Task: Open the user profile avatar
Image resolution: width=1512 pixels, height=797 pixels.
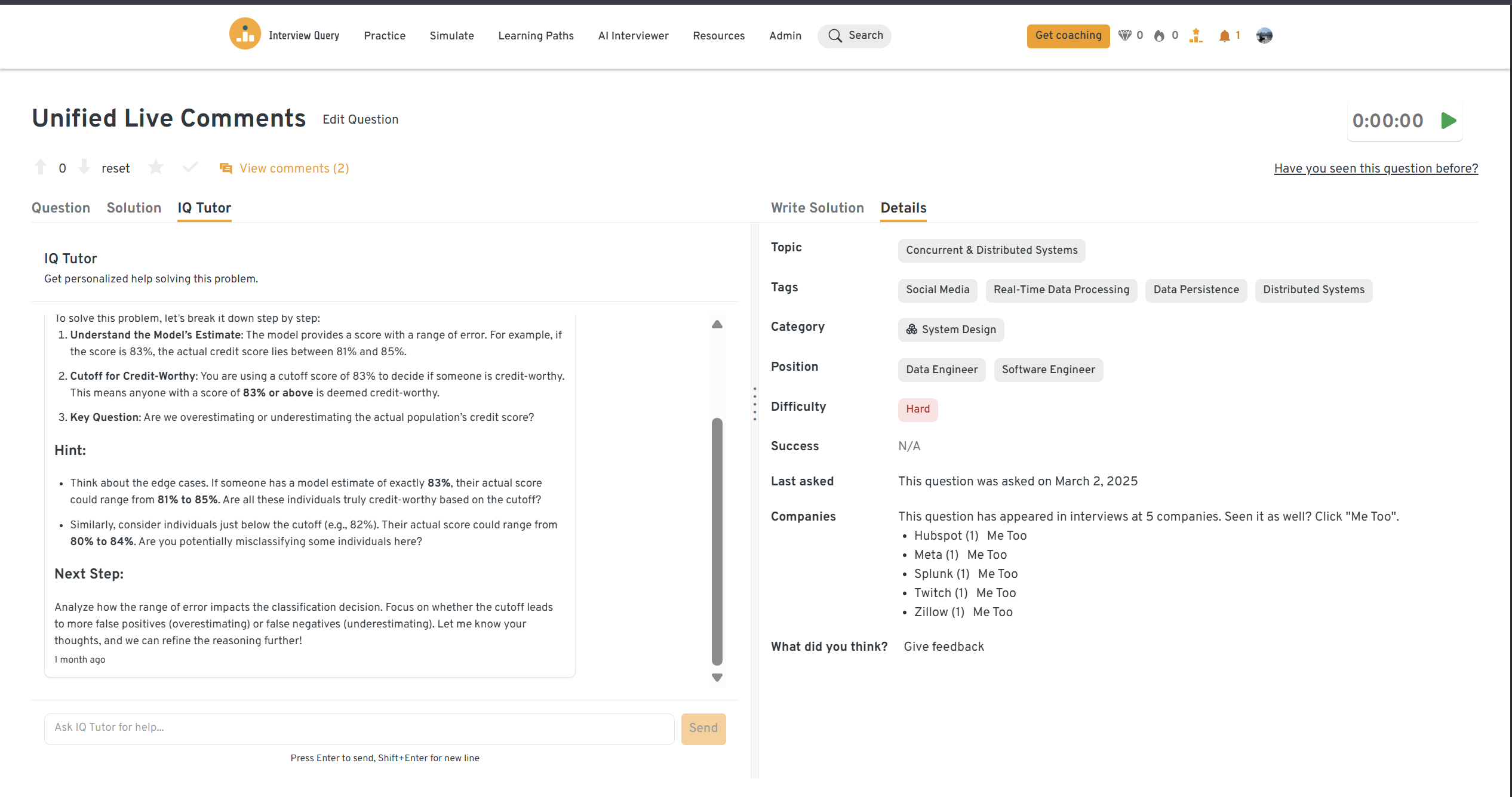Action: click(x=1264, y=36)
